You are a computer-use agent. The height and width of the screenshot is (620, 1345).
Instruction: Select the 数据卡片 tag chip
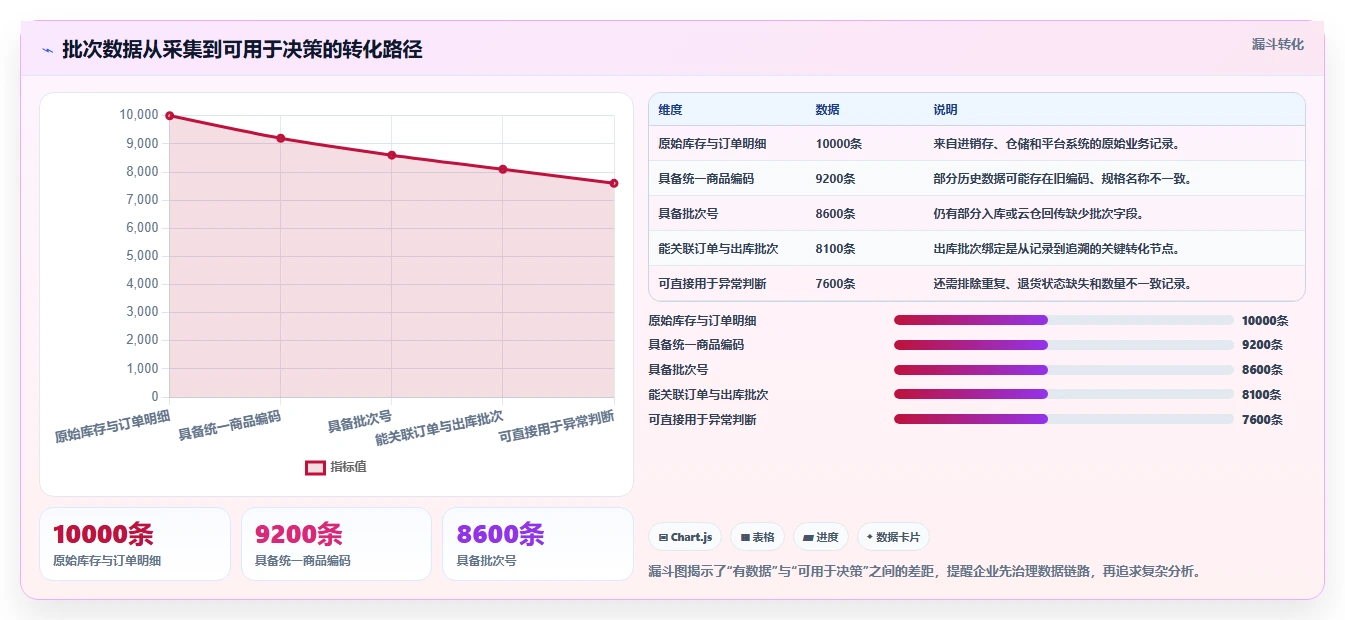click(x=893, y=537)
